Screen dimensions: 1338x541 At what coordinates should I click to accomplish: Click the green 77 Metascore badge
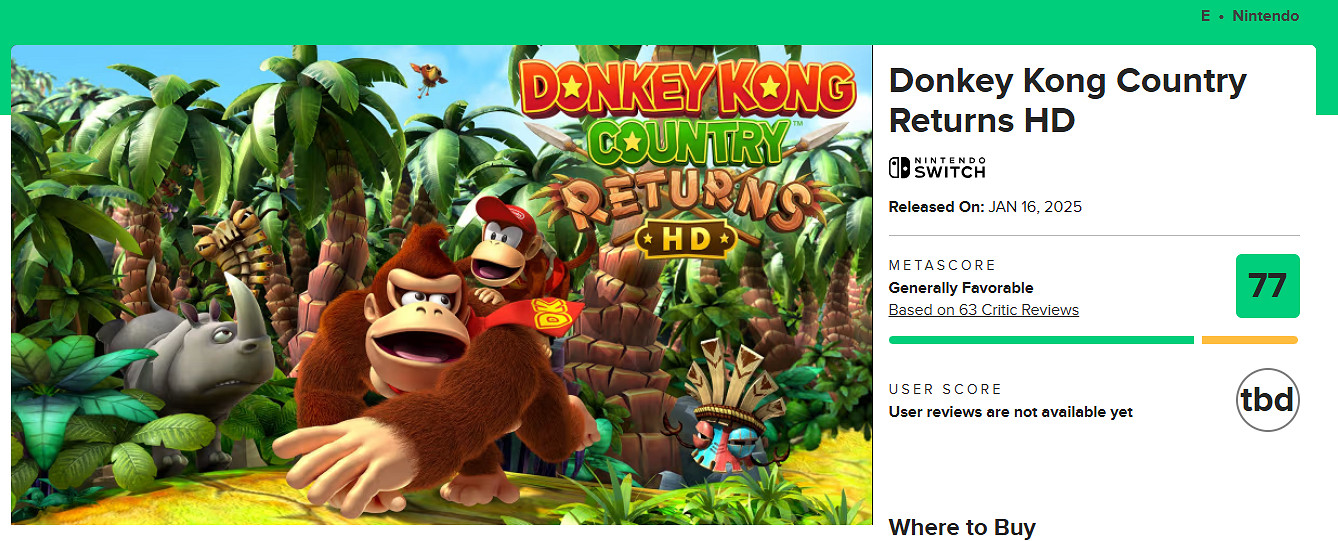click(1267, 286)
